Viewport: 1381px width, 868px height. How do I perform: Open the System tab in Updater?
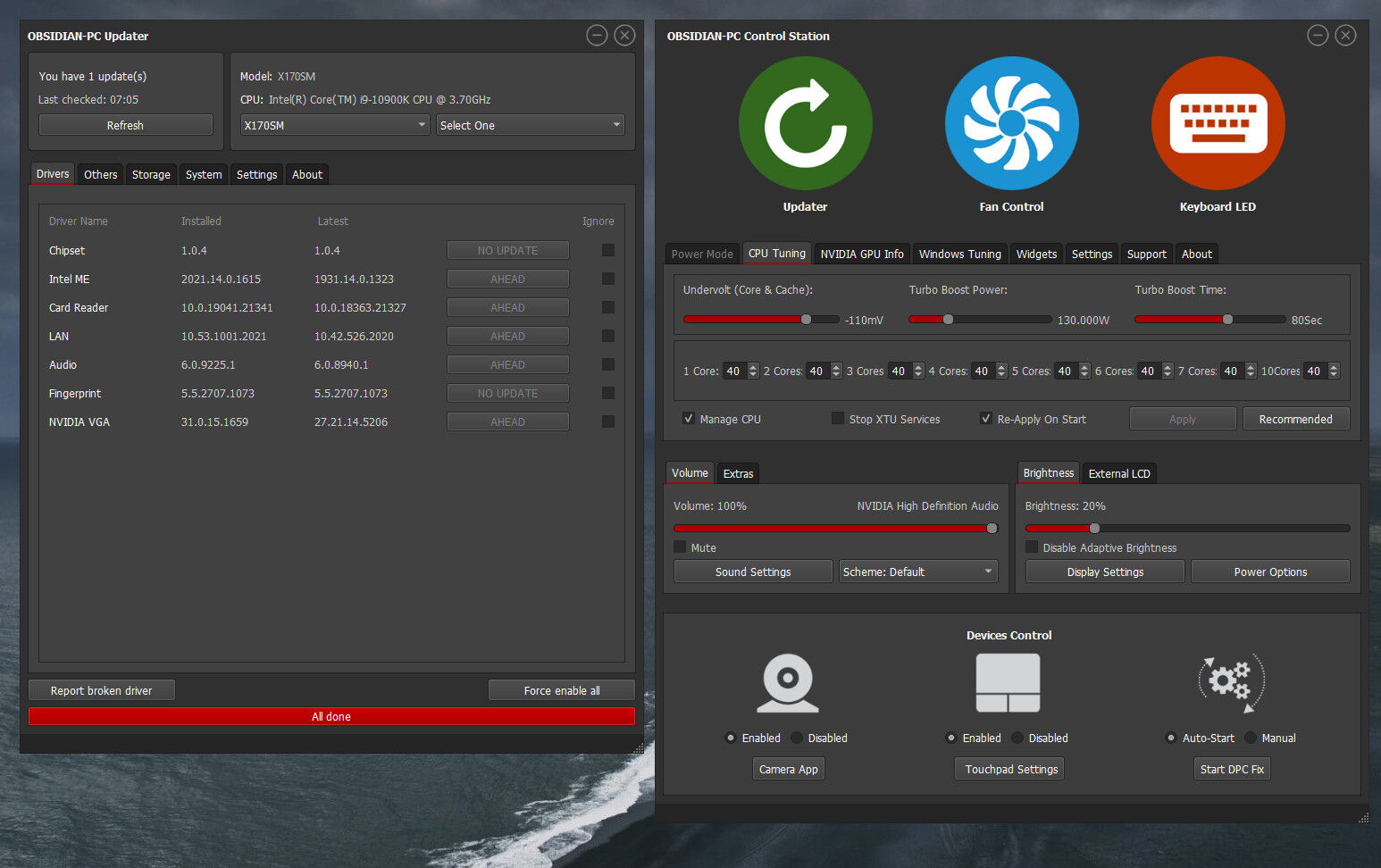point(204,174)
